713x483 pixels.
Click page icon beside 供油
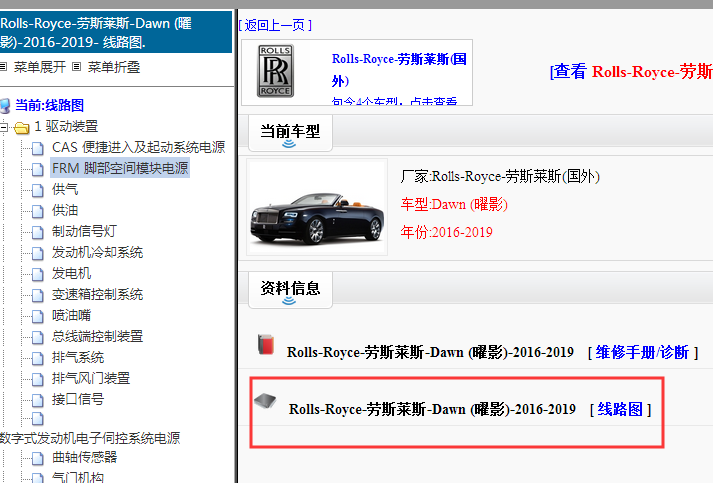click(38, 211)
